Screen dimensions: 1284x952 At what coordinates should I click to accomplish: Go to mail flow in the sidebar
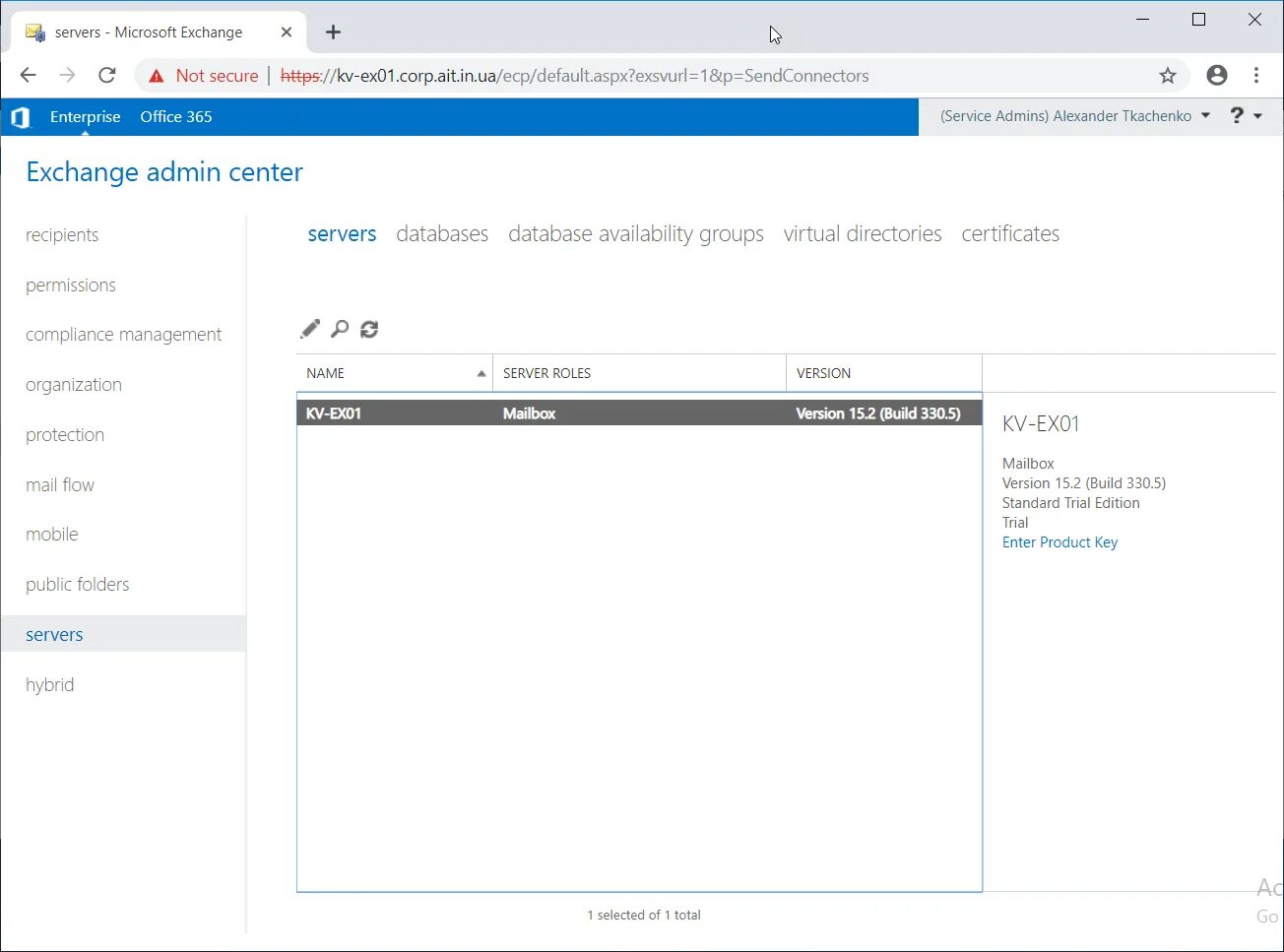click(x=60, y=485)
